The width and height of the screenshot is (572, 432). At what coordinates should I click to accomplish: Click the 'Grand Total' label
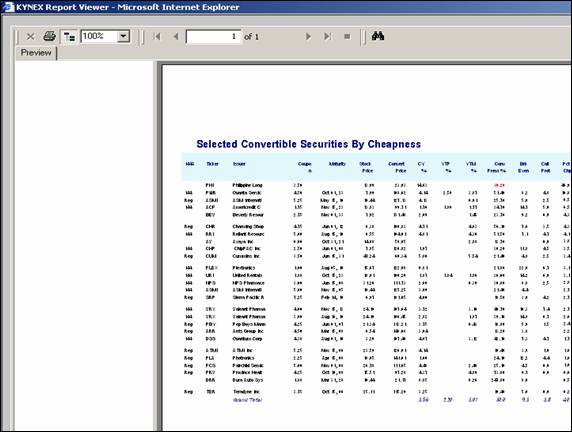[248, 400]
